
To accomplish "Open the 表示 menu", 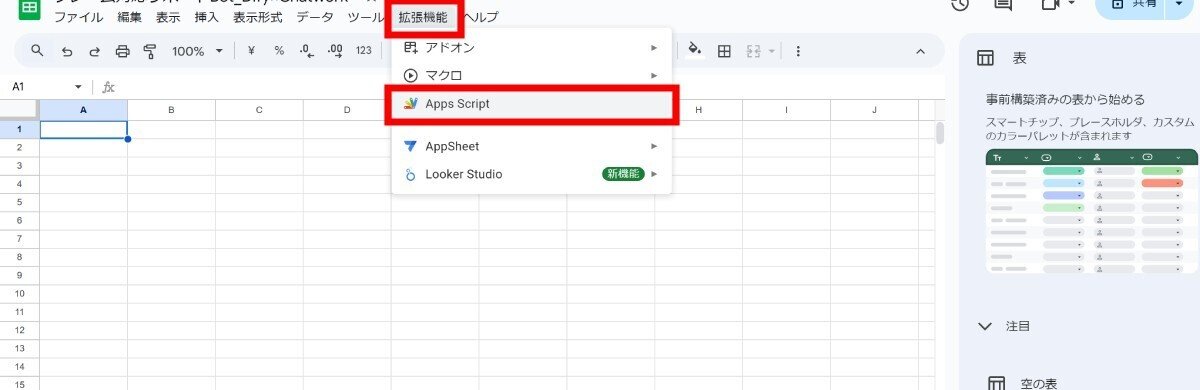I will (x=168, y=17).
